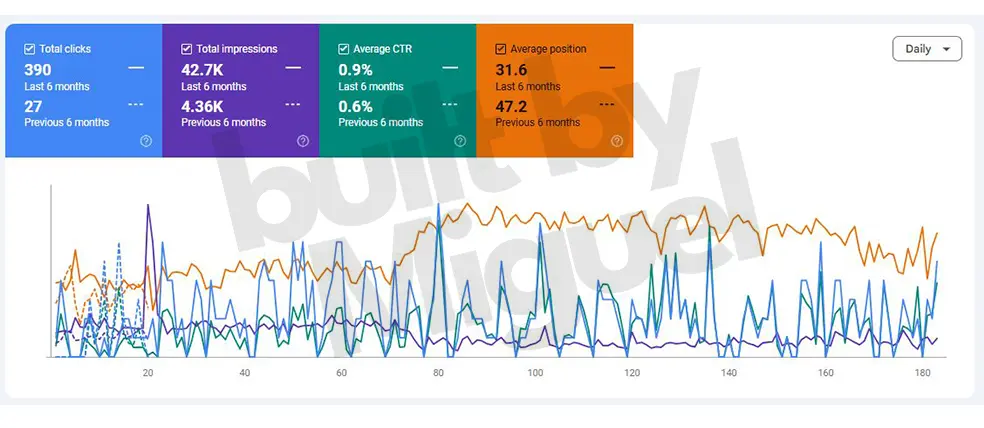Toggle the Average position checkbox
Image resolution: width=984 pixels, height=428 pixels.
[501, 49]
